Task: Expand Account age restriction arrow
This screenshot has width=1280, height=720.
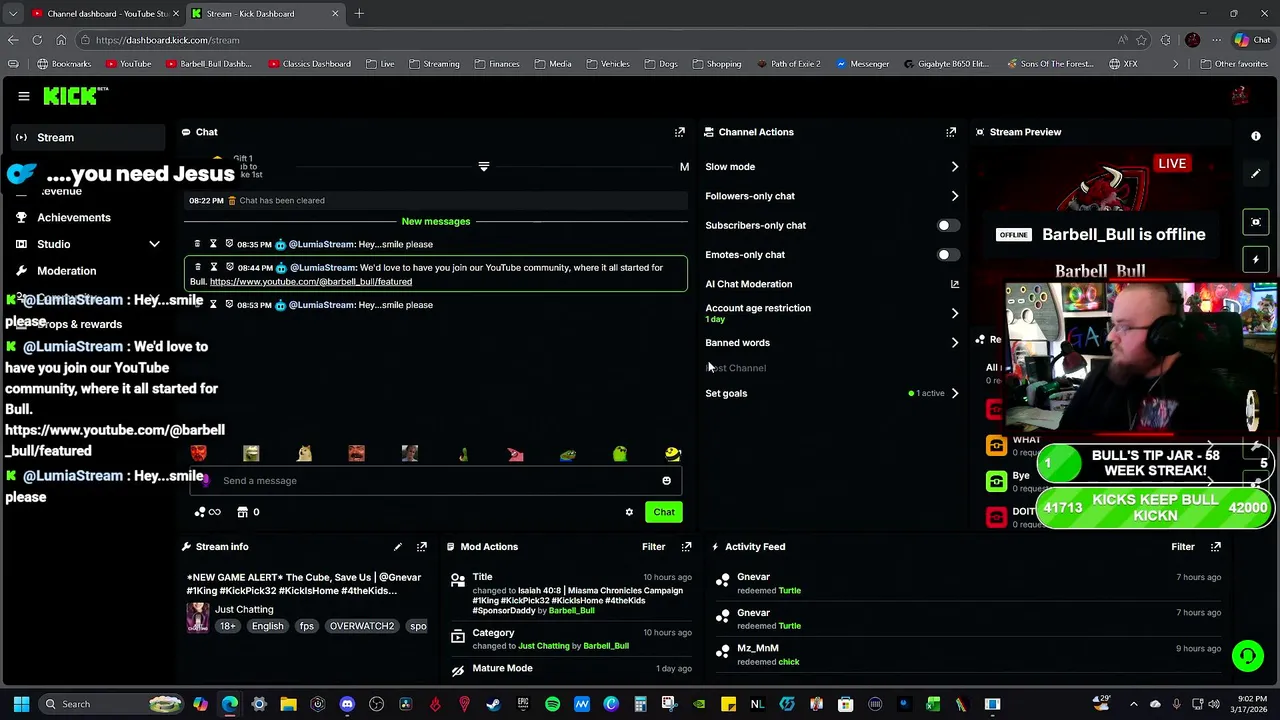Action: click(954, 313)
